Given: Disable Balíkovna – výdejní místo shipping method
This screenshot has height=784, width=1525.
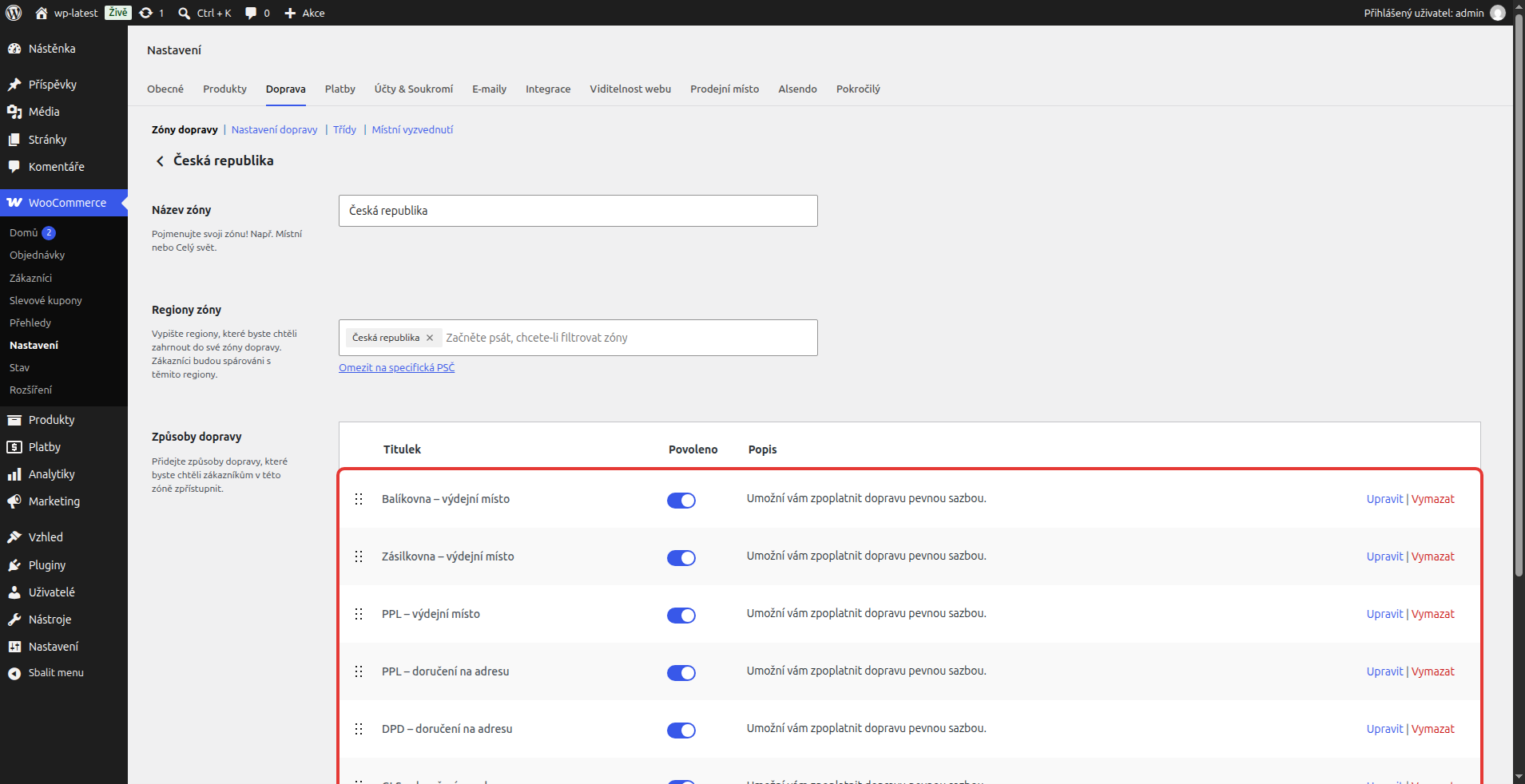Looking at the screenshot, I should (x=681, y=501).
